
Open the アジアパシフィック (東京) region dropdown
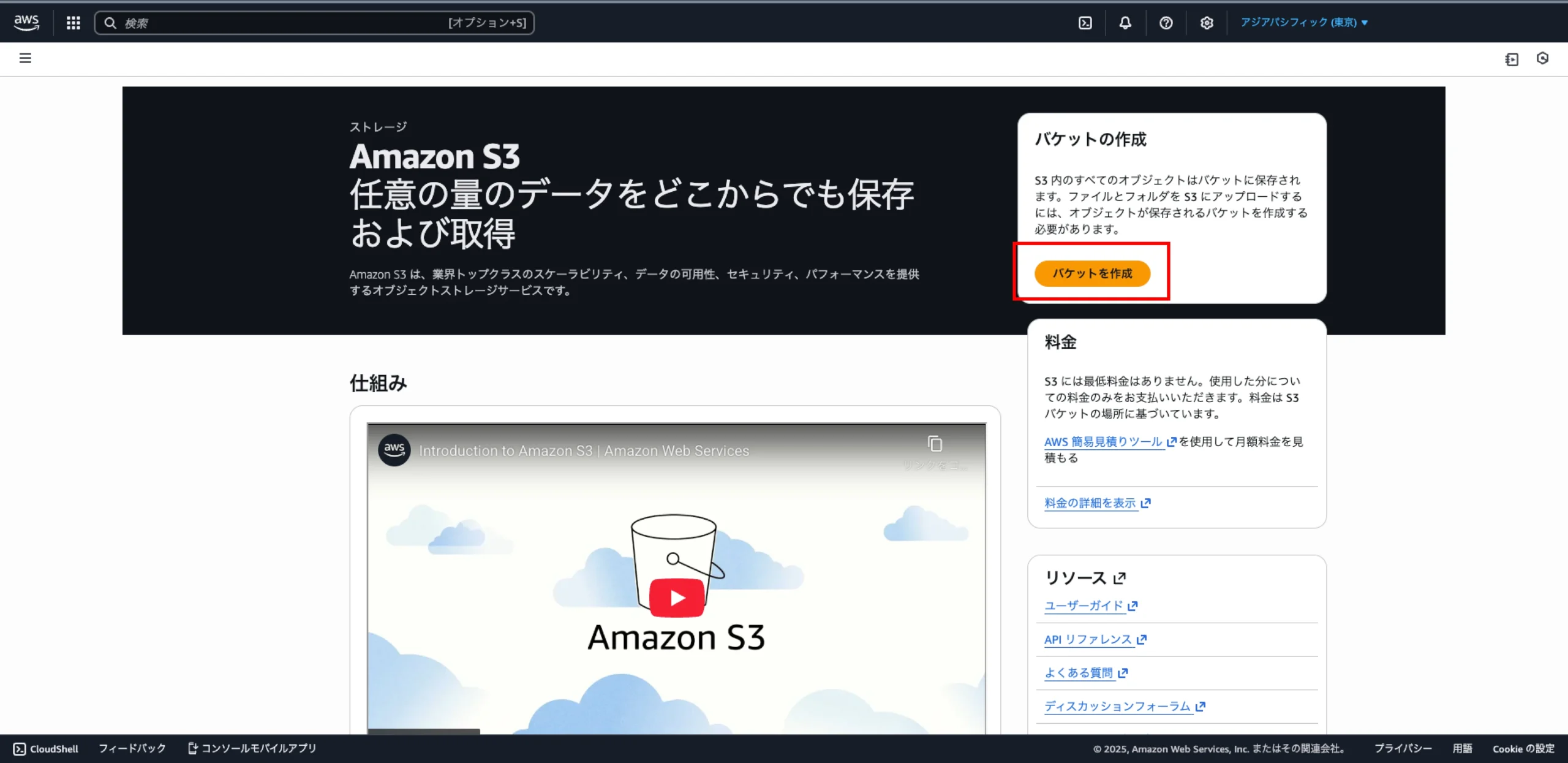[x=1303, y=23]
